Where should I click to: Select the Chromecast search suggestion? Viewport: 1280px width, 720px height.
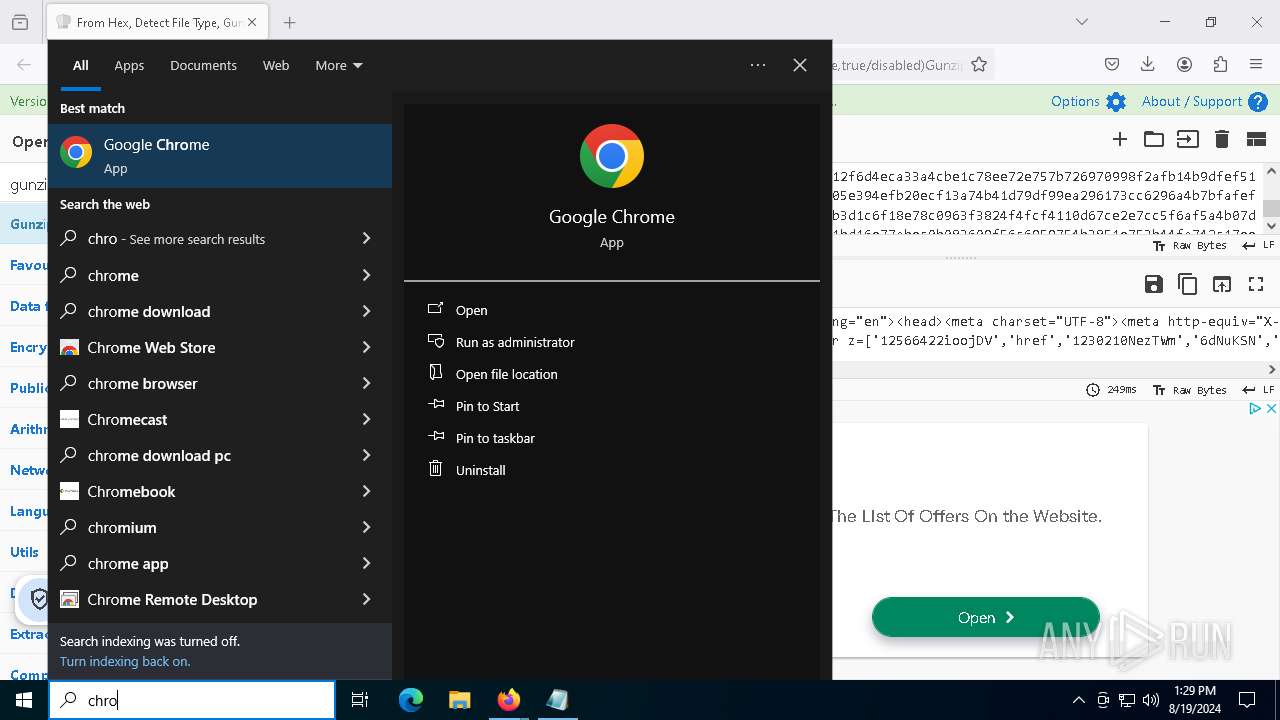click(x=220, y=419)
